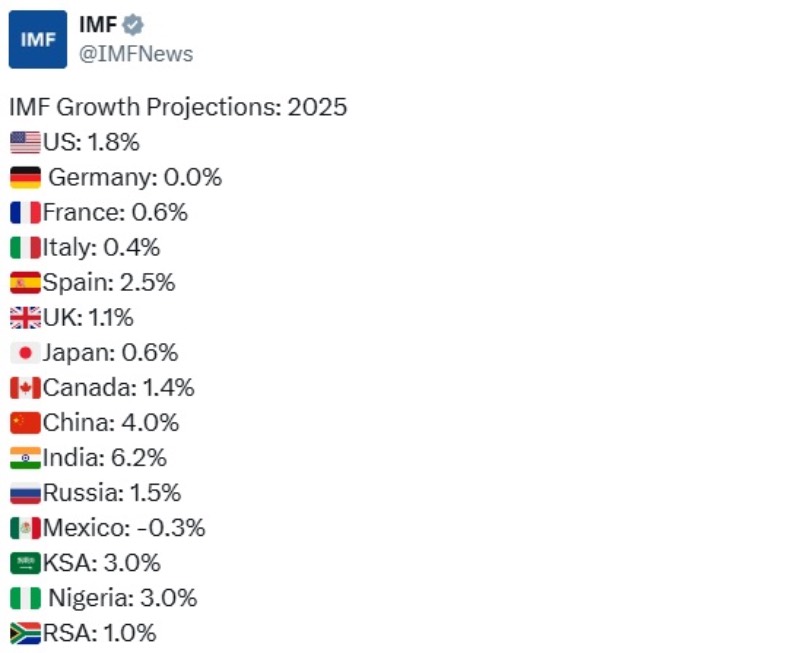
Task: Click the Germany flag emoji
Action: point(26,177)
